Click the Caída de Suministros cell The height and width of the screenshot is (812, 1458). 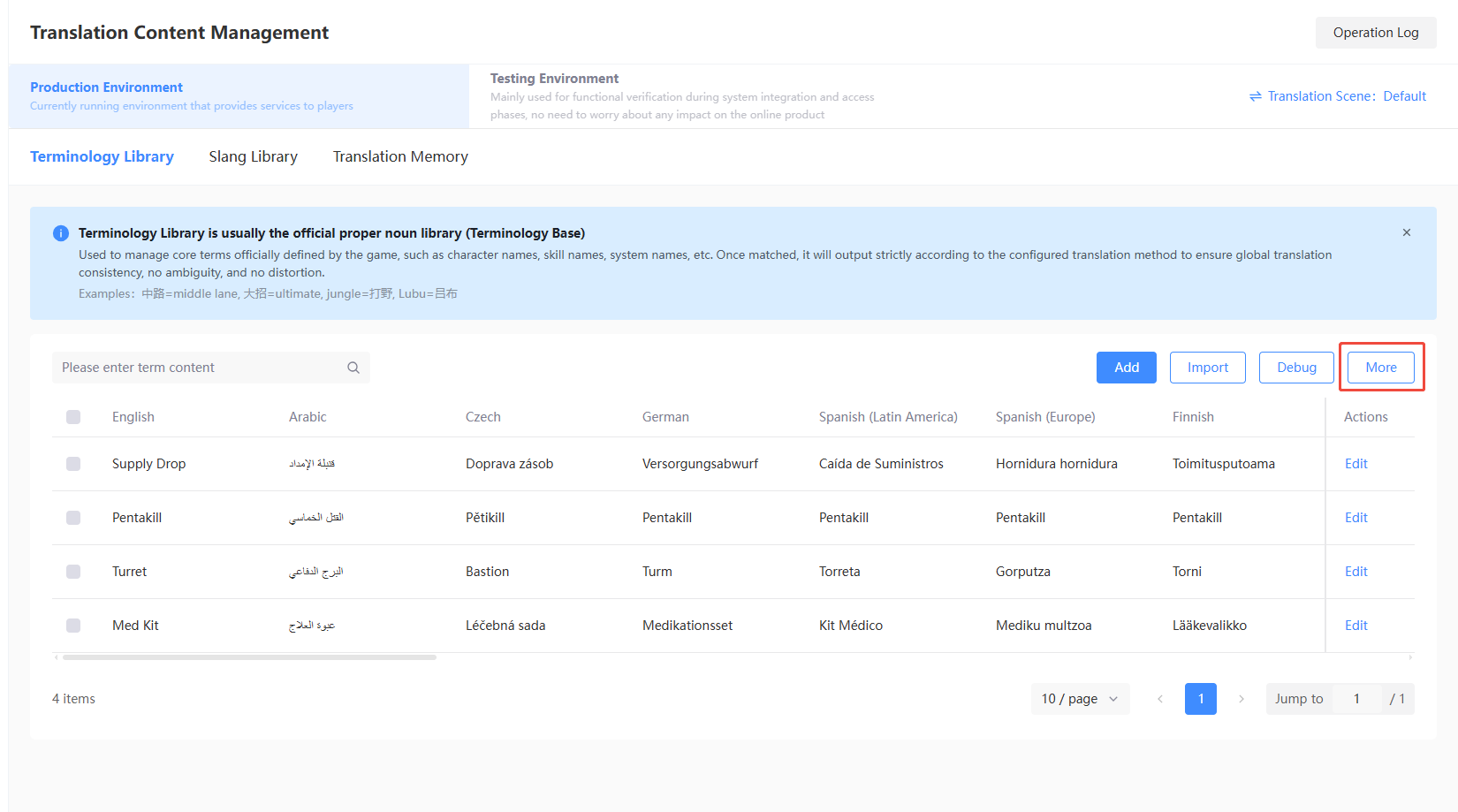(881, 464)
